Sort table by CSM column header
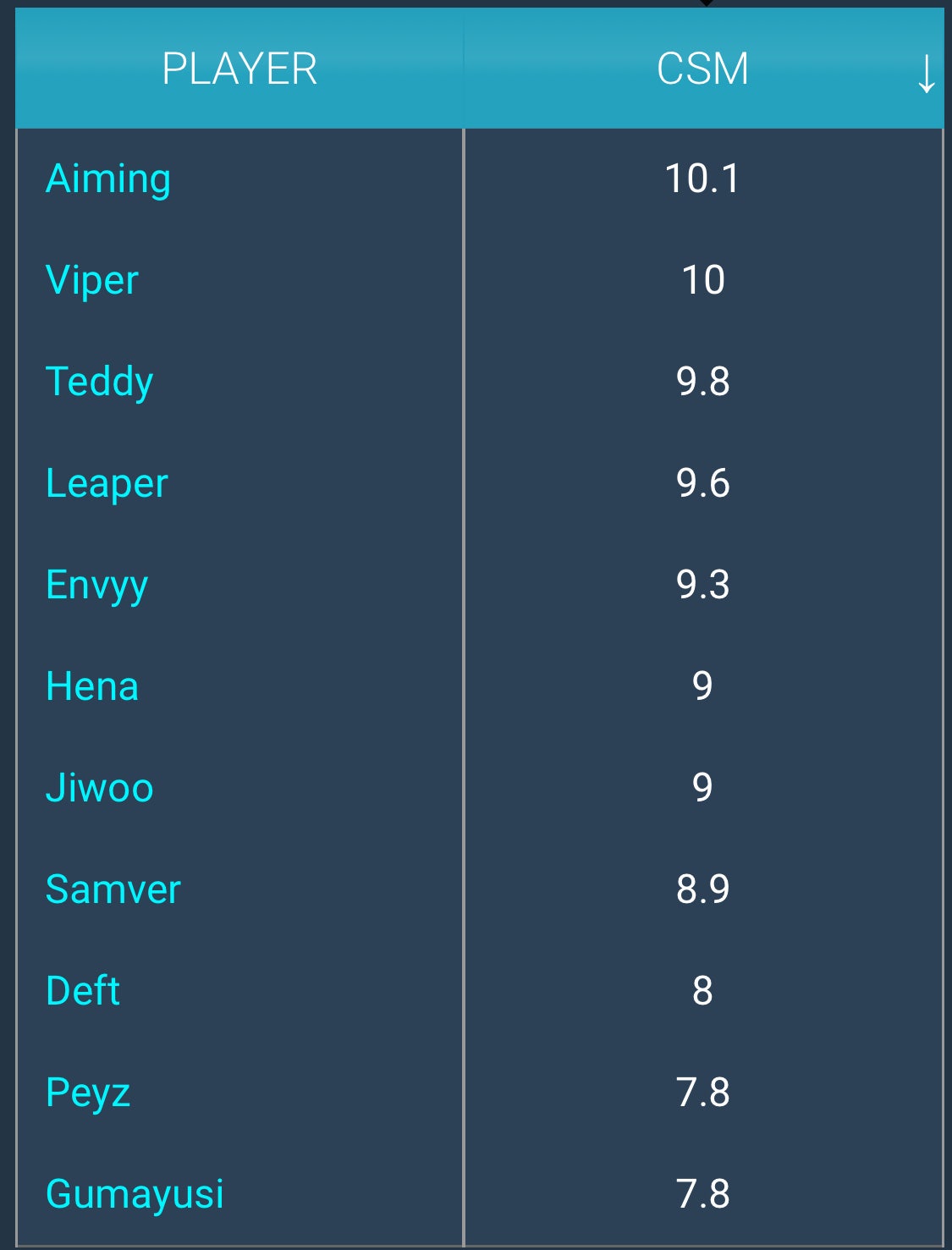This screenshot has height=1250, width=952. tap(703, 69)
